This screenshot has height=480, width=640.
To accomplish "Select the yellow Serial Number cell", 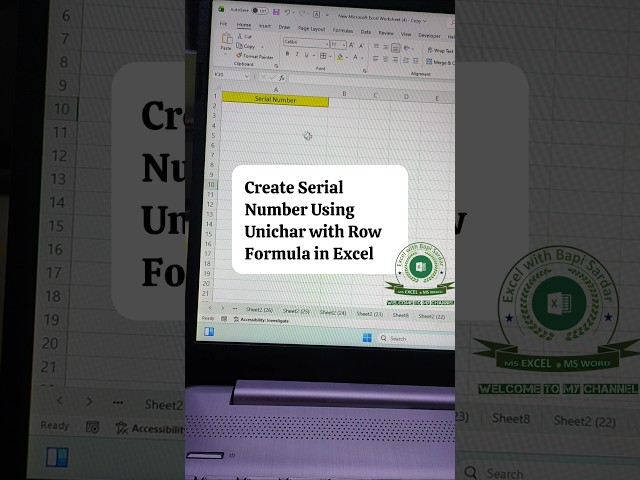I will 275,99.
